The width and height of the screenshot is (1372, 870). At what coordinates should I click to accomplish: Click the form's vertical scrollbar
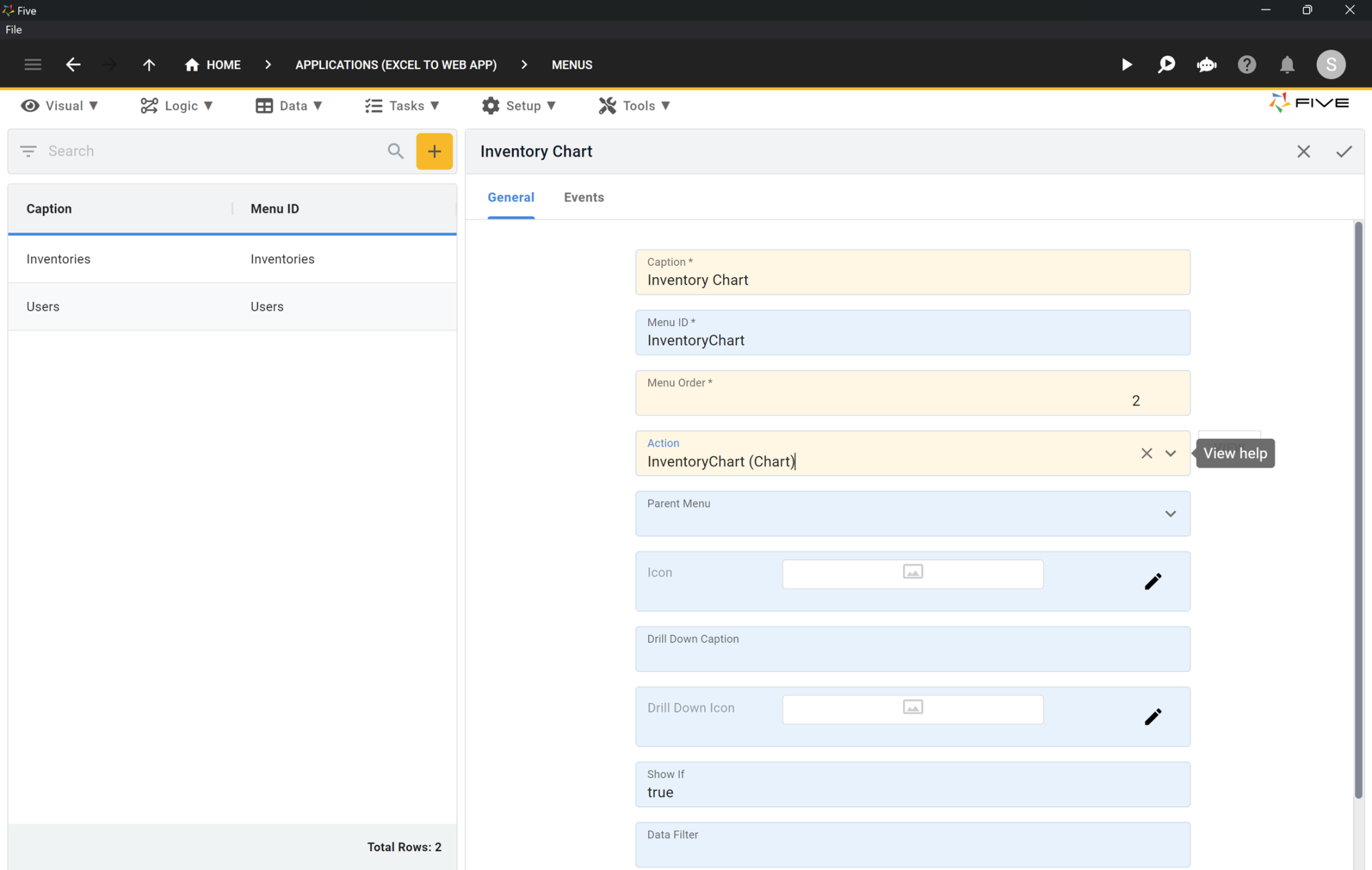pyautogui.click(x=1358, y=509)
